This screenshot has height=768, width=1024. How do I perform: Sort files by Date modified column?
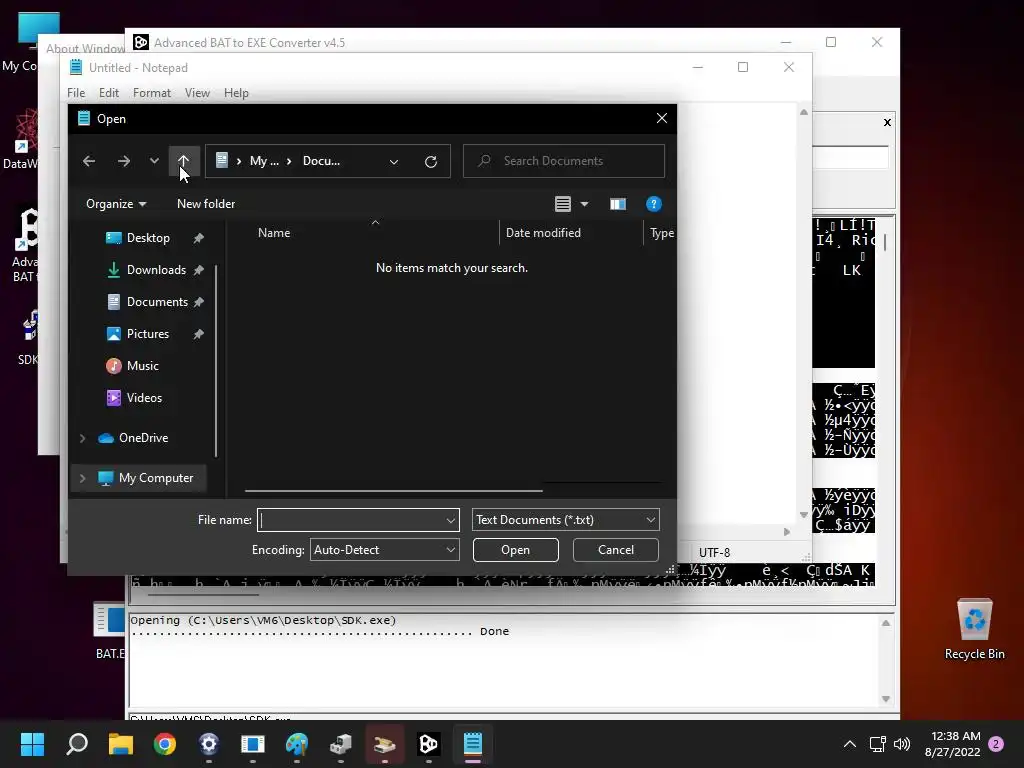[543, 233]
